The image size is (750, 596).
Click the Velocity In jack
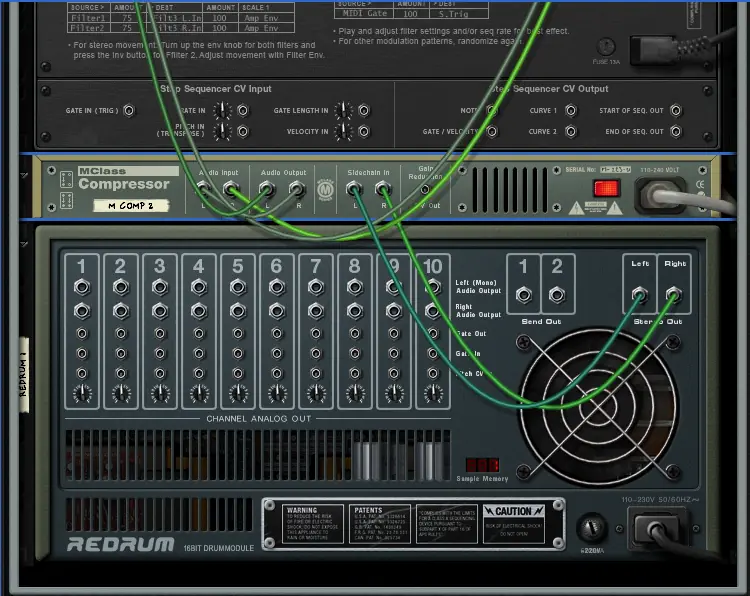364,131
